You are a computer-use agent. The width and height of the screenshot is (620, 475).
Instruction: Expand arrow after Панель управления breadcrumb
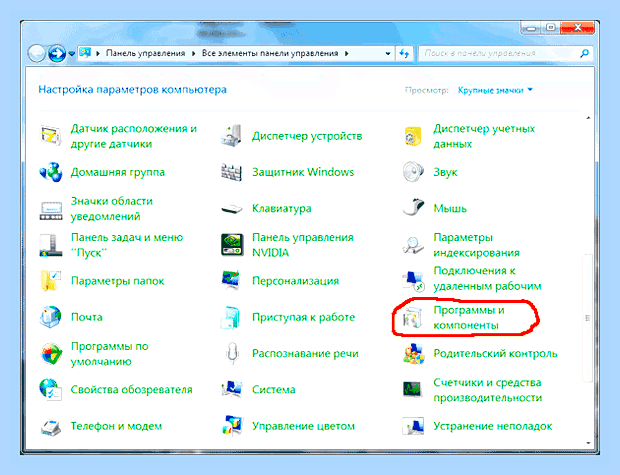point(194,53)
